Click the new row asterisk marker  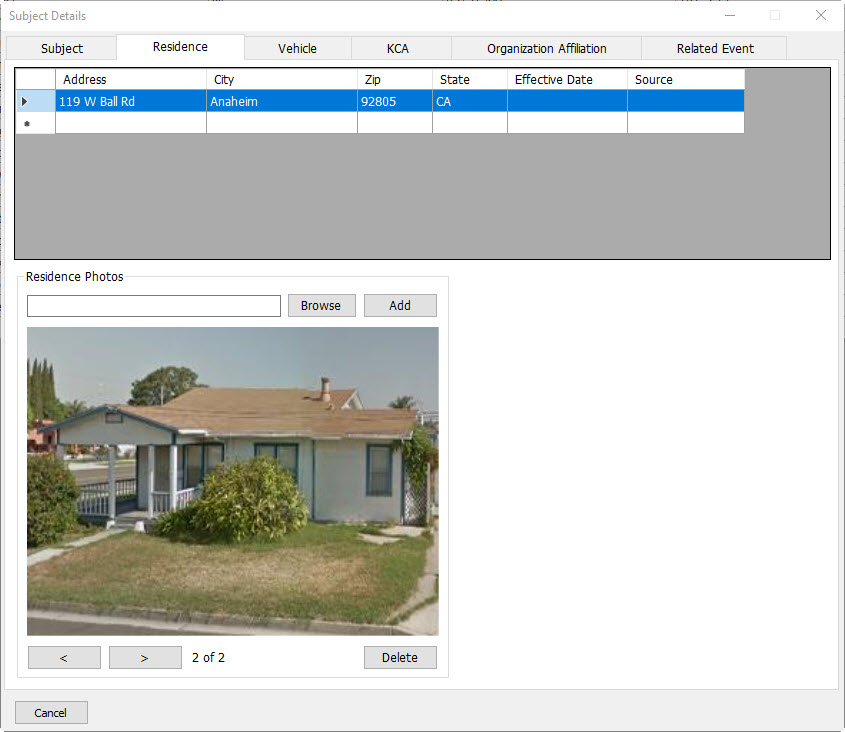pos(26,123)
